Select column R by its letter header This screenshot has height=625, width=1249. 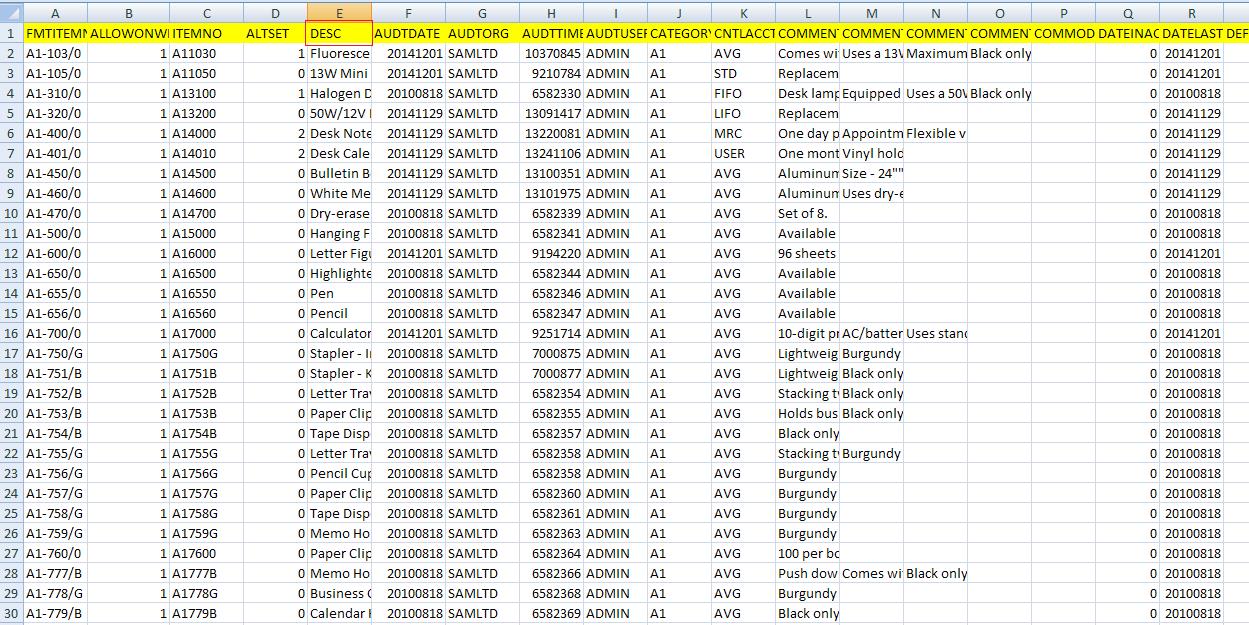pos(1191,13)
